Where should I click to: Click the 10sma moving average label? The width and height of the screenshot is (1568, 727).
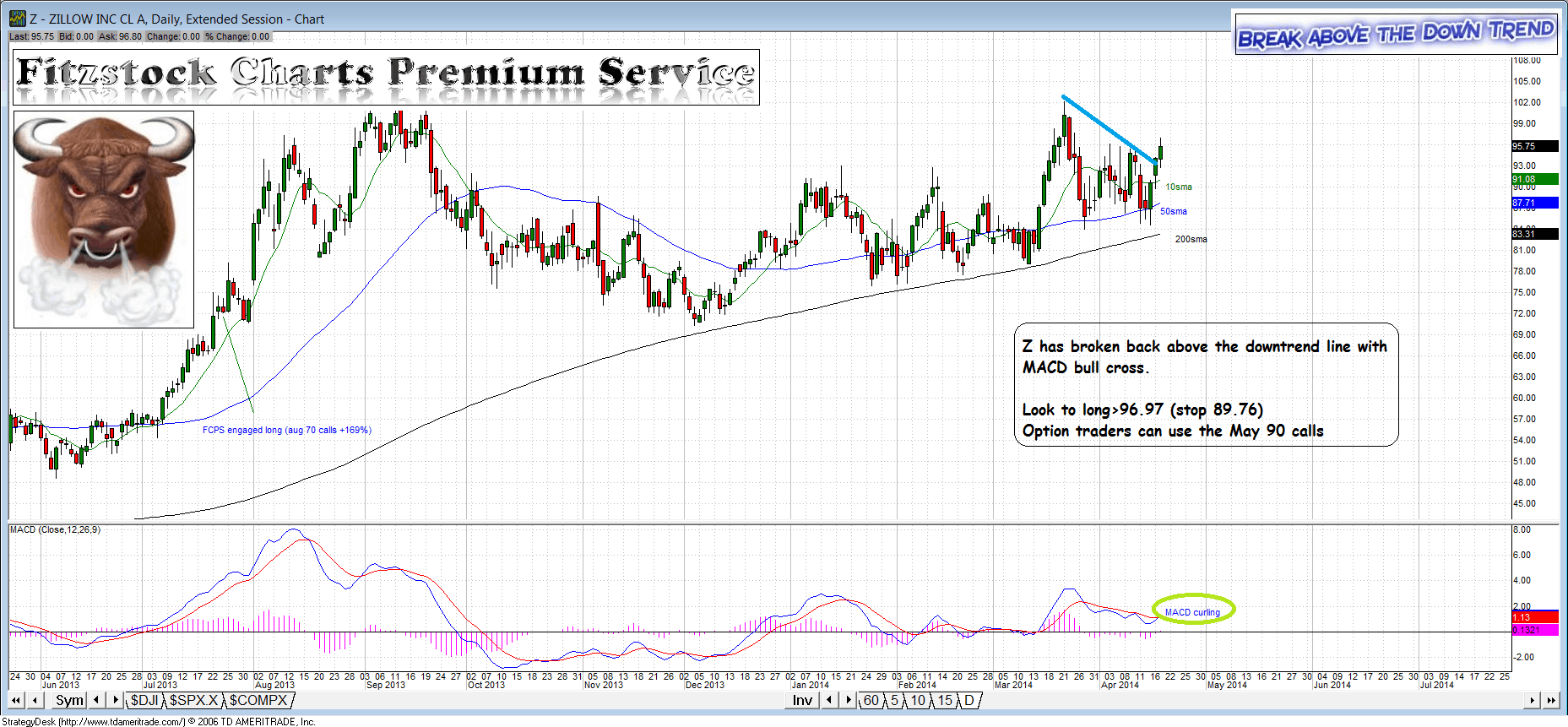[x=1179, y=187]
